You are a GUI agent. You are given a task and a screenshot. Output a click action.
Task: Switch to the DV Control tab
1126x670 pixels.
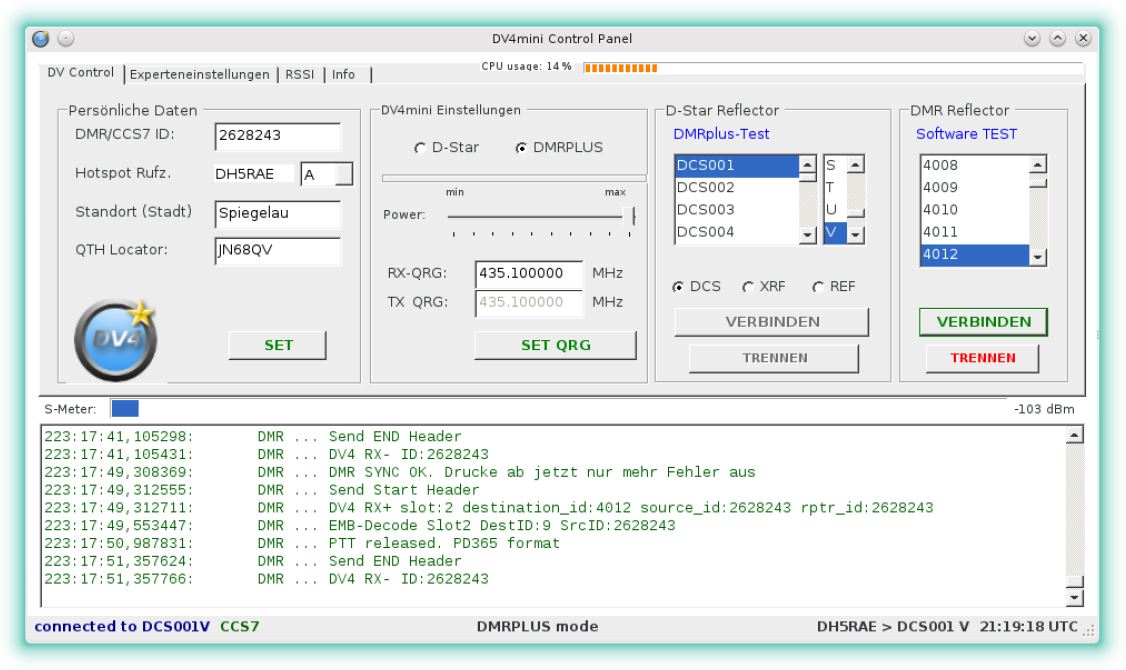coord(80,73)
